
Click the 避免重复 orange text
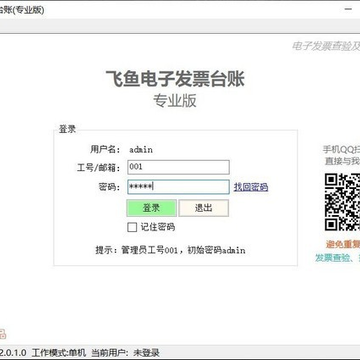[x=343, y=244]
